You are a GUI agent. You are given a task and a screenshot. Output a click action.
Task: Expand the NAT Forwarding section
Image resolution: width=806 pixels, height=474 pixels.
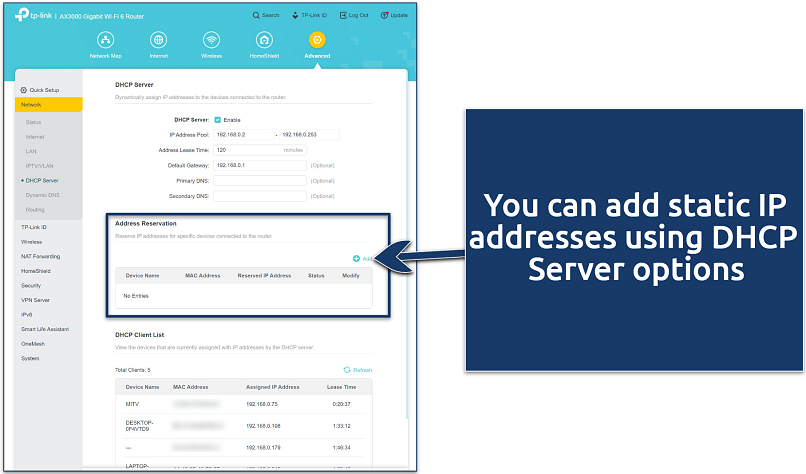tap(40, 256)
